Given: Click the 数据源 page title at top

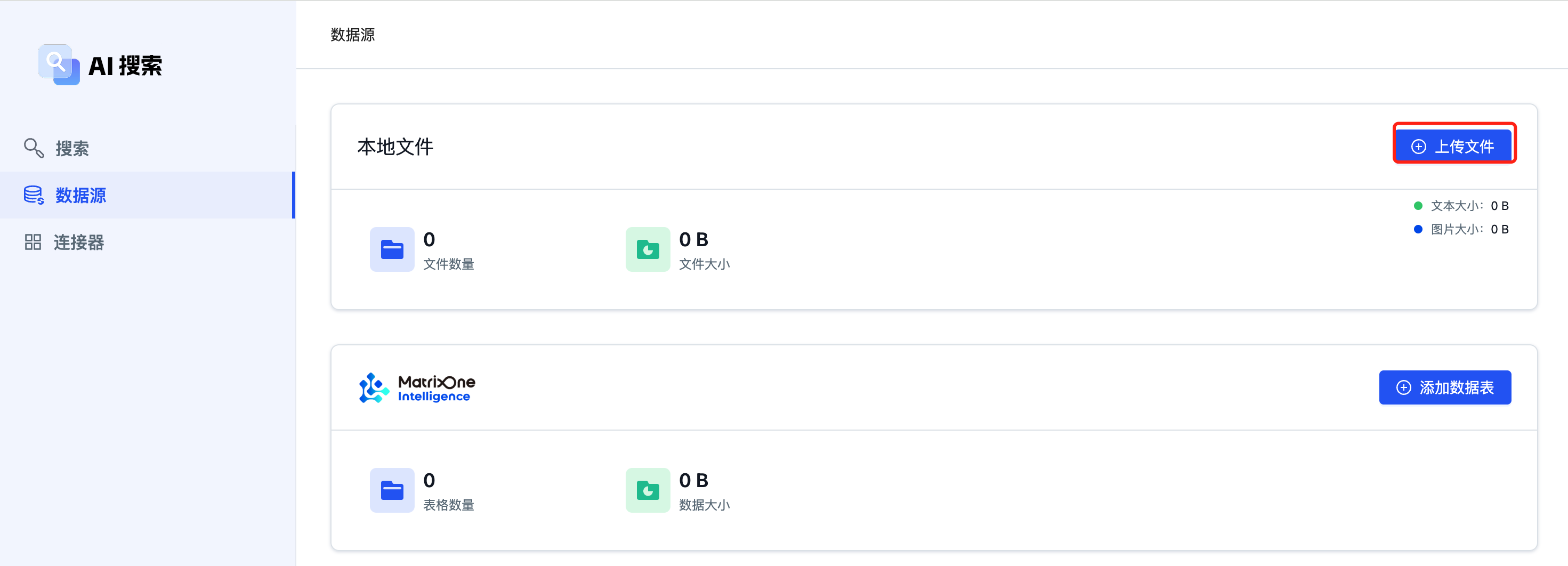Looking at the screenshot, I should 352,35.
